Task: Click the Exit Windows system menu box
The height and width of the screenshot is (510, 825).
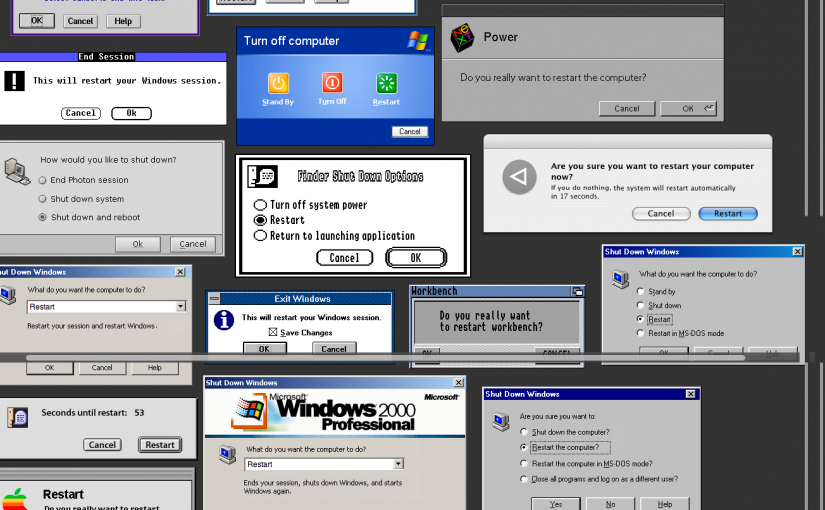Action: pyautogui.click(x=214, y=298)
